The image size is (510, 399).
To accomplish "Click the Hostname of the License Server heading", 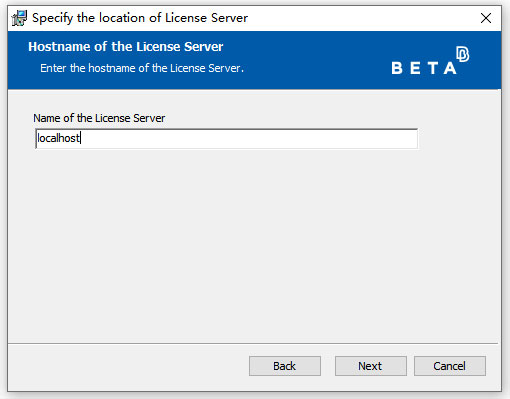I will (x=126, y=47).
